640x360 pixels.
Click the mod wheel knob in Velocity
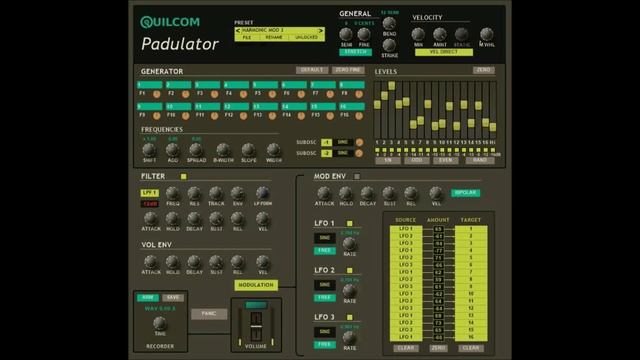(487, 35)
